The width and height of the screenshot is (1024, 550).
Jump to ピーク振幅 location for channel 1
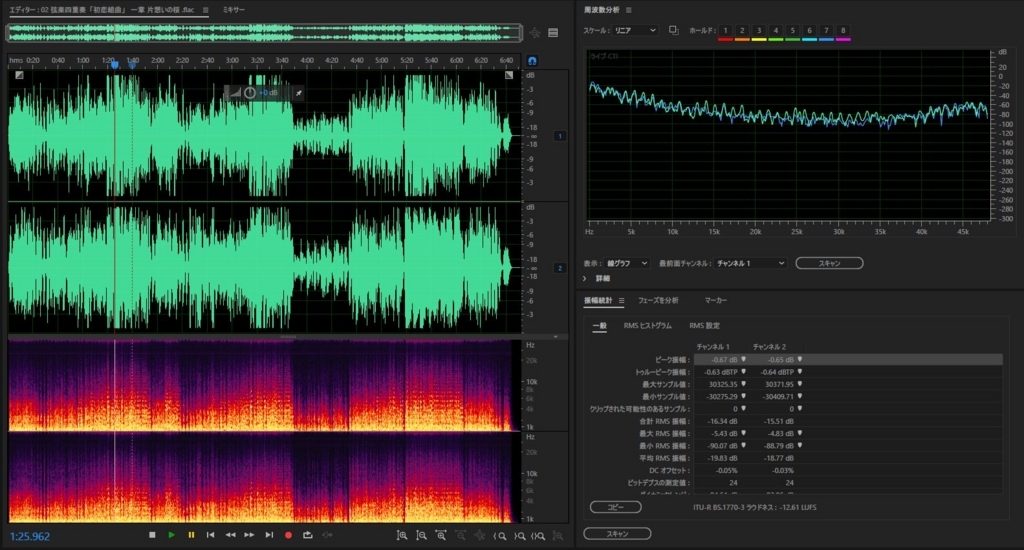743,359
